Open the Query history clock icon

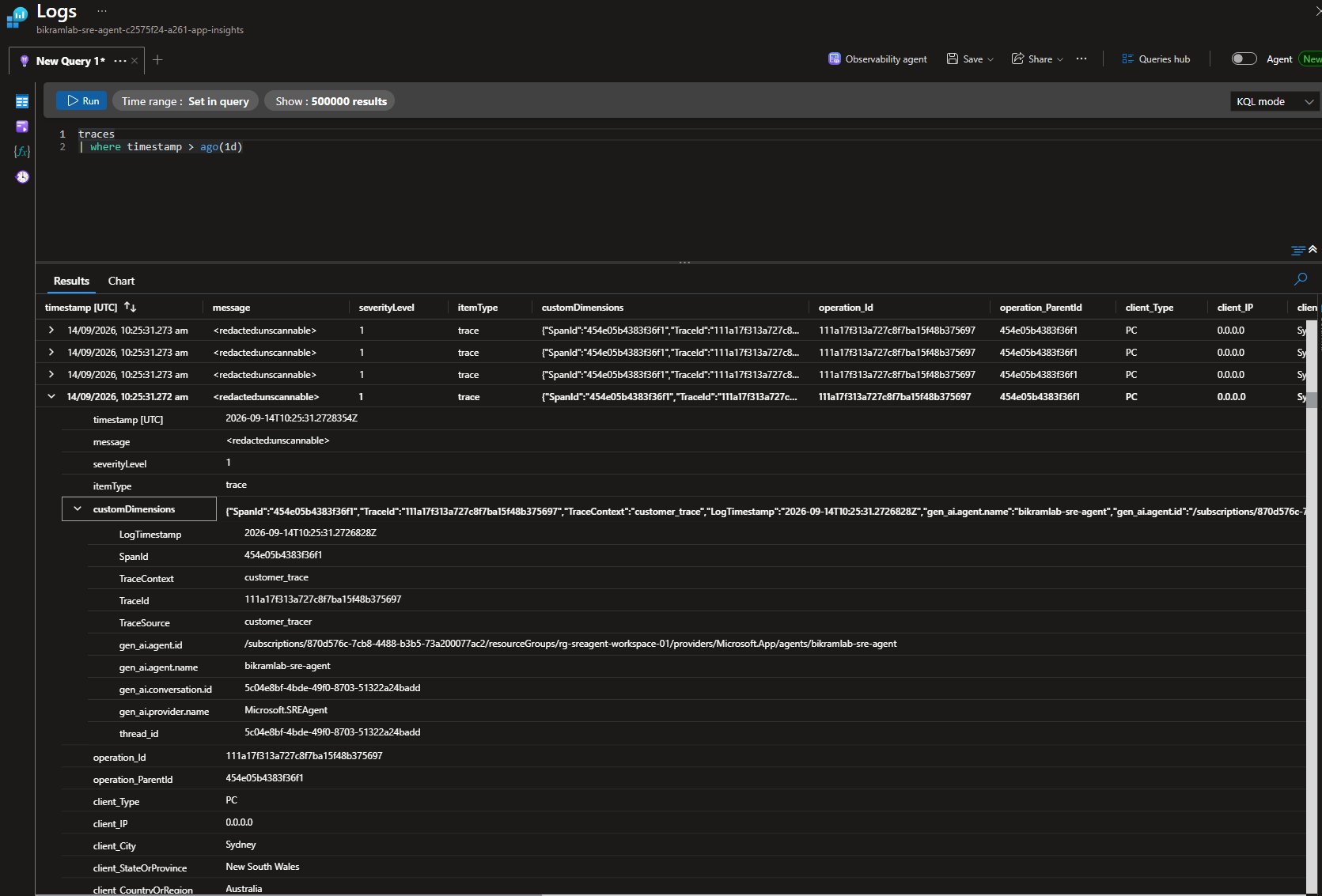coord(22,177)
